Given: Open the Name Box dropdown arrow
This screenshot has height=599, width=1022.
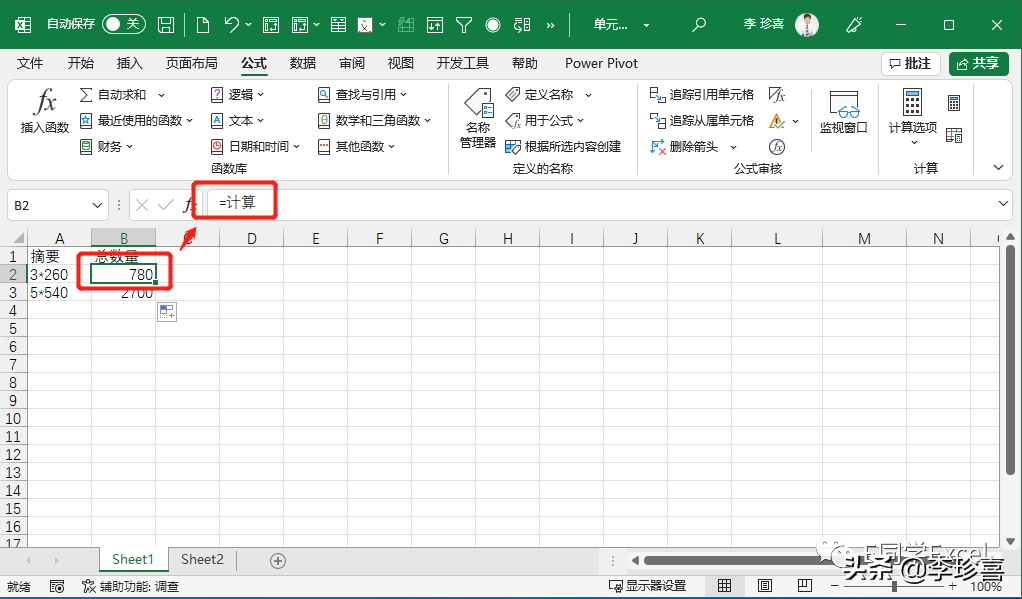Looking at the screenshot, I should 98,205.
